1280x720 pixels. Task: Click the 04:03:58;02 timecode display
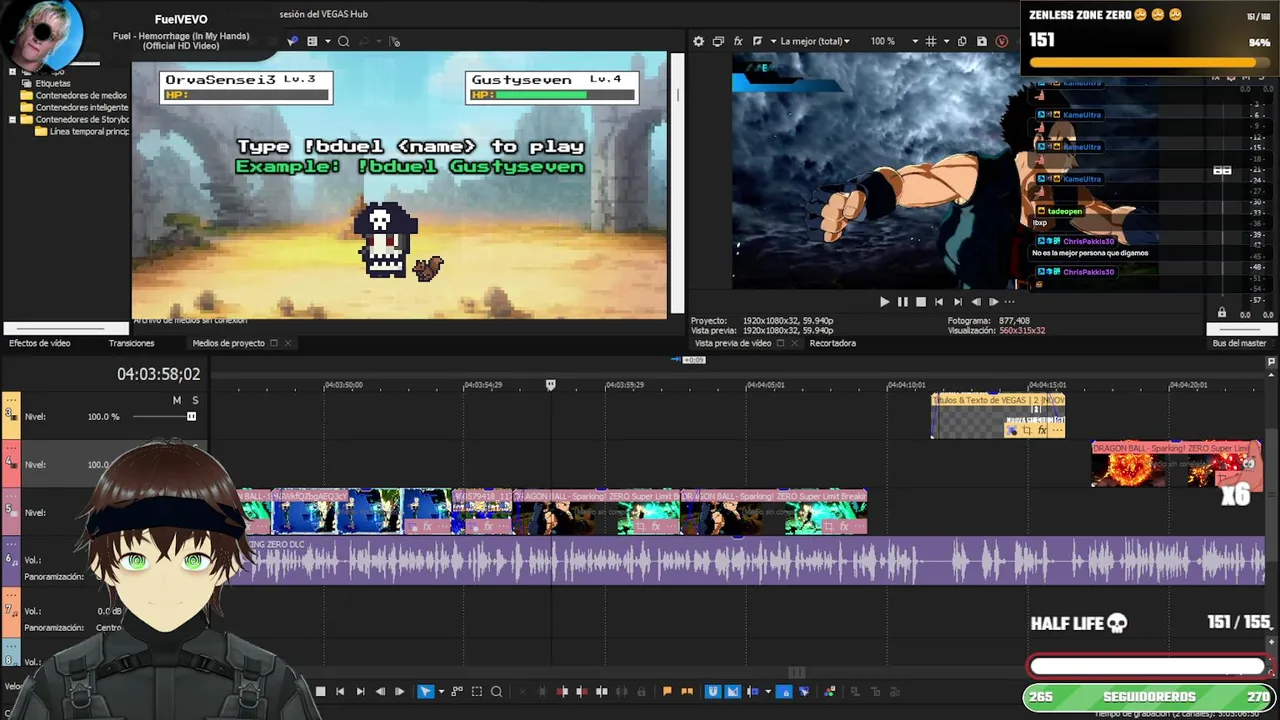158,374
